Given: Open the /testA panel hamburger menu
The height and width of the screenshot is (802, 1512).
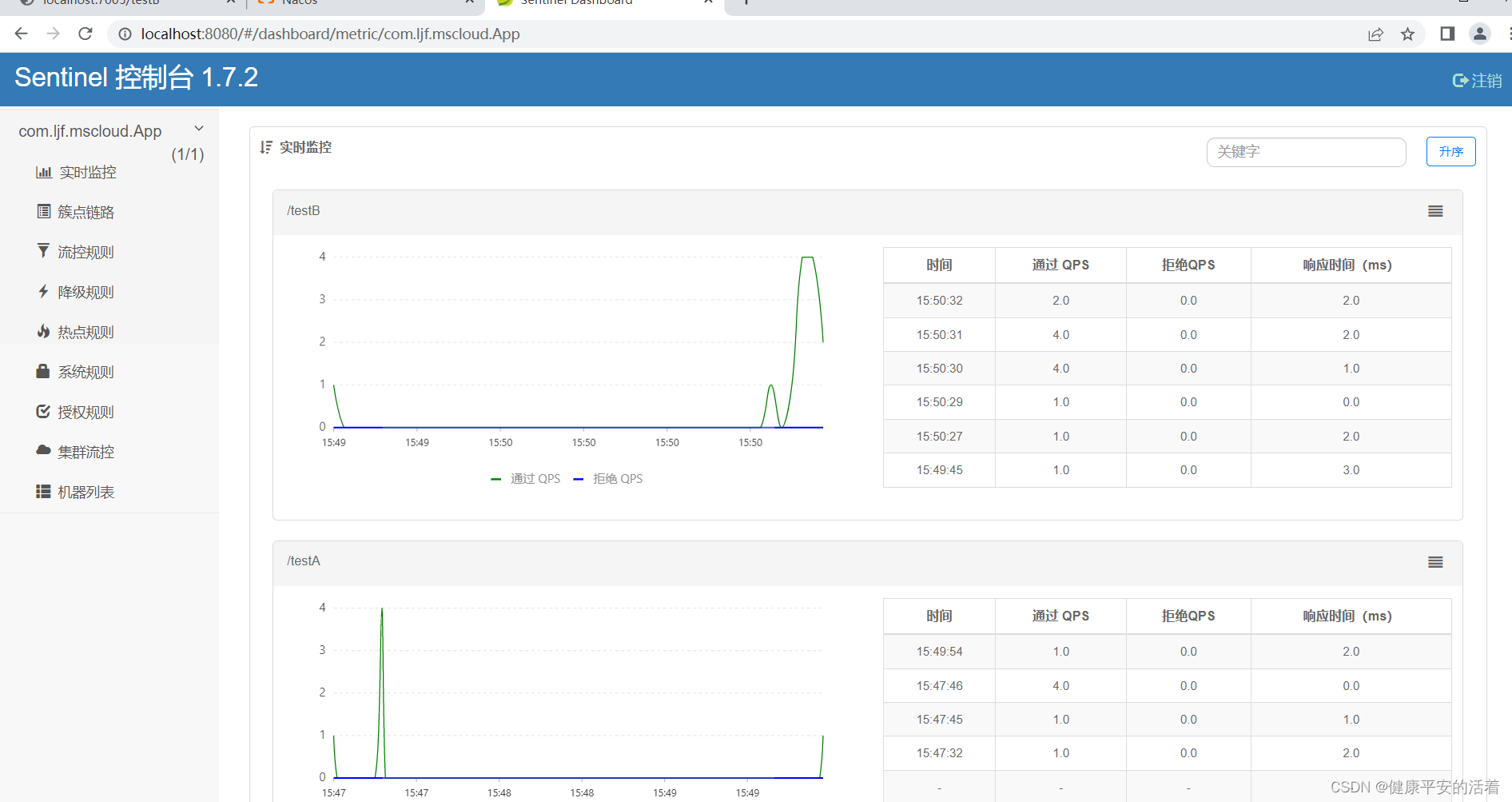Looking at the screenshot, I should tap(1435, 562).
